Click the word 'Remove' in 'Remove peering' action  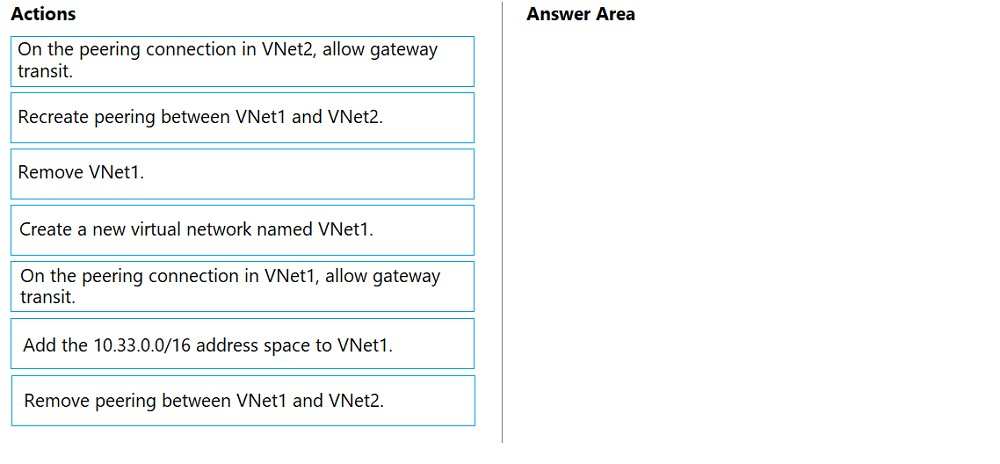click(x=57, y=401)
